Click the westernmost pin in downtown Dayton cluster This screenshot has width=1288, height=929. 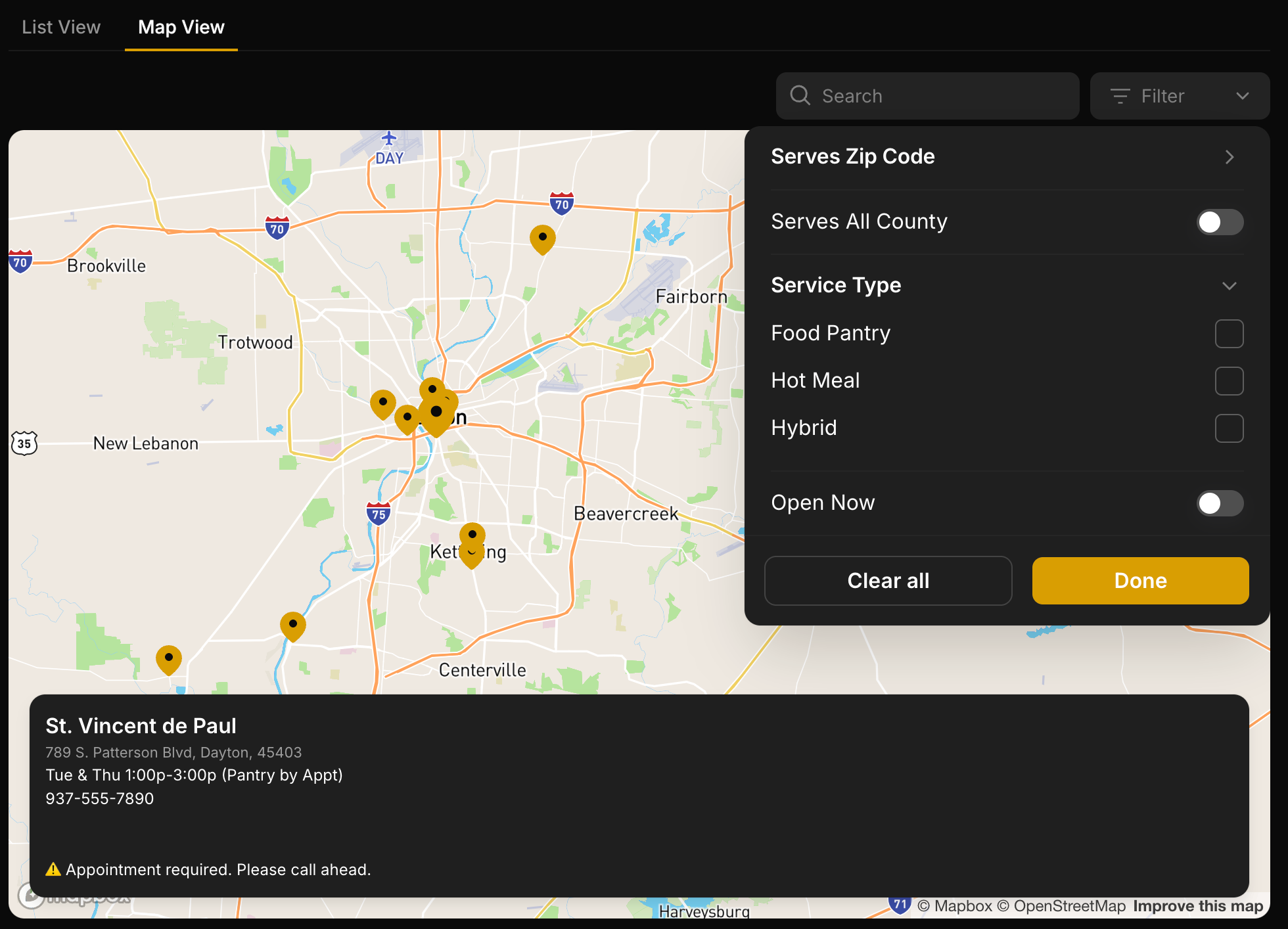click(382, 403)
